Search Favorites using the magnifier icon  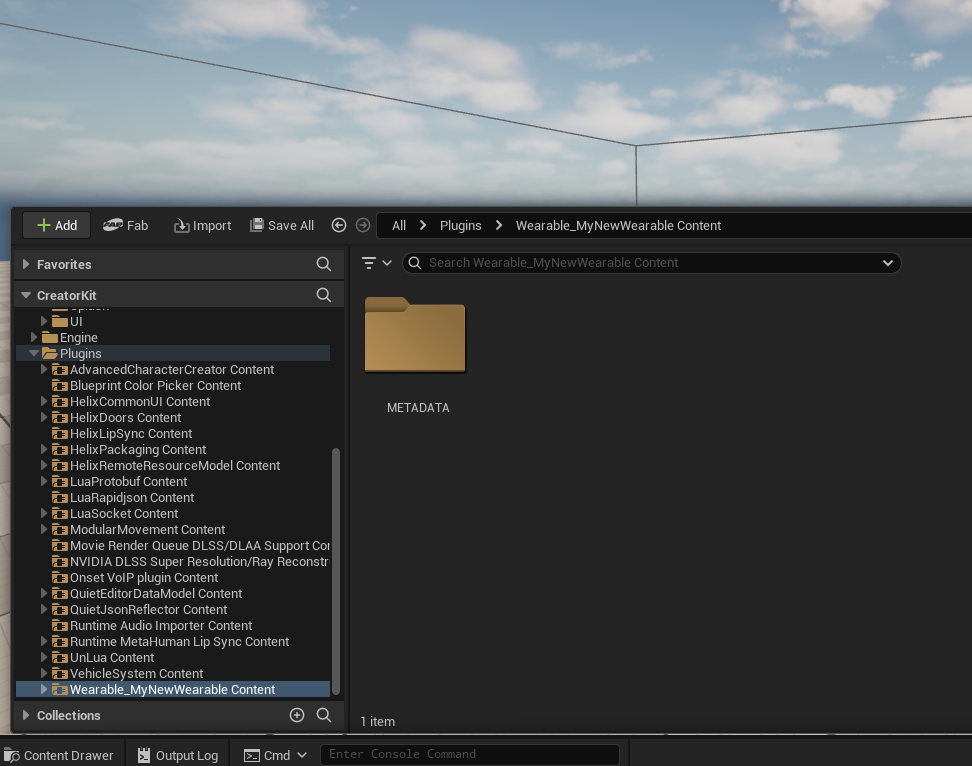tap(323, 264)
